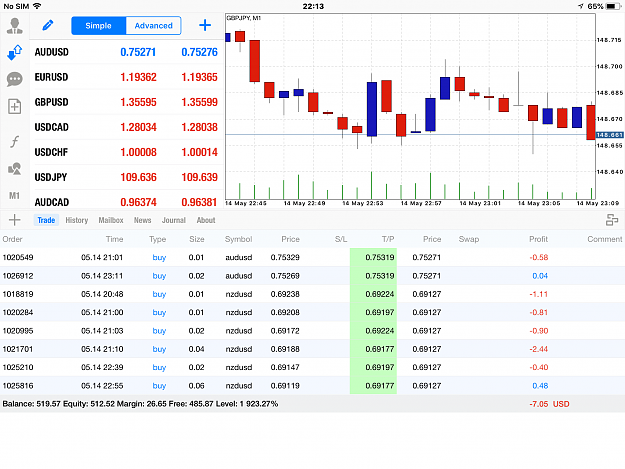625x469 pixels.
Task: Tap take-profit cell of order 1020549
Action: [373, 257]
